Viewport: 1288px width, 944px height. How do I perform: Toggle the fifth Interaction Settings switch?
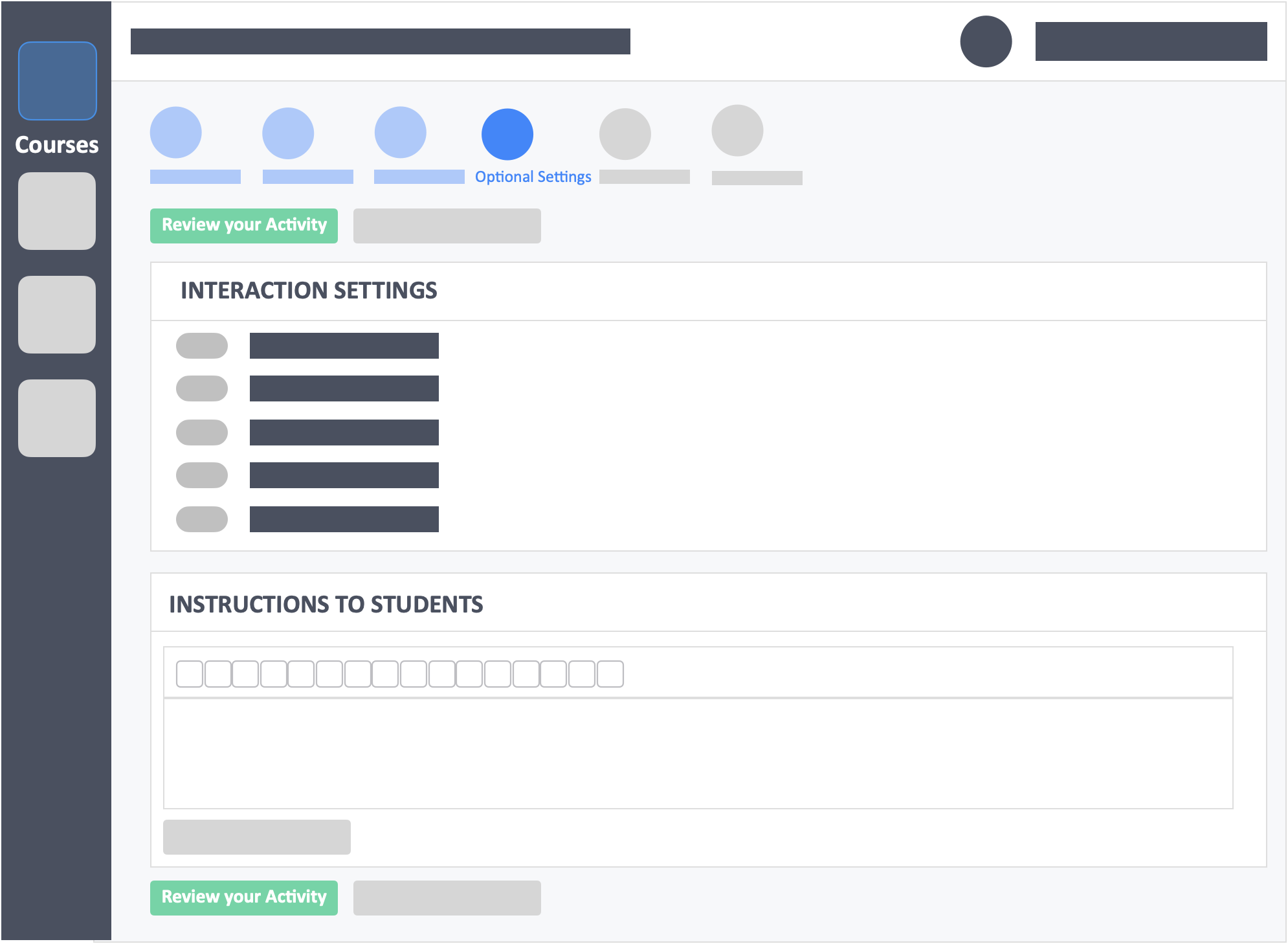coord(202,519)
